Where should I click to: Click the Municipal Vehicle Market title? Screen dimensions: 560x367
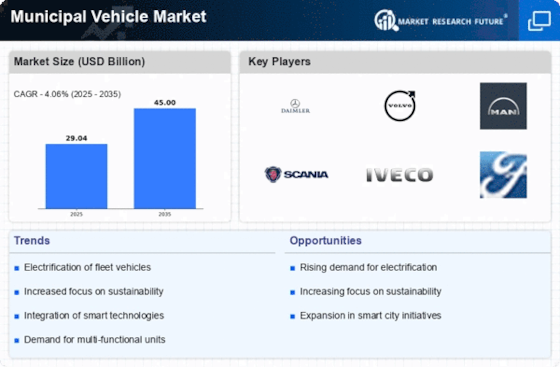coord(109,16)
